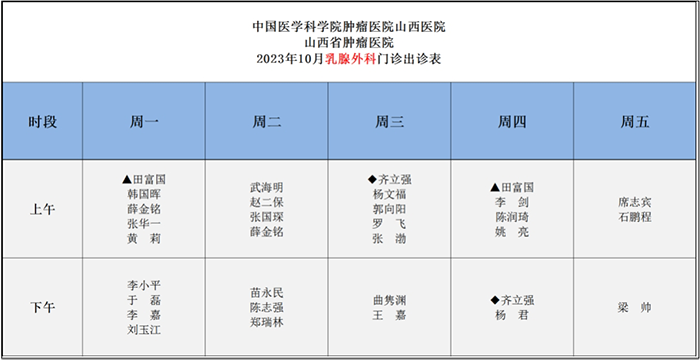
Task: Select the name 曲隽渊
Action: [389, 300]
